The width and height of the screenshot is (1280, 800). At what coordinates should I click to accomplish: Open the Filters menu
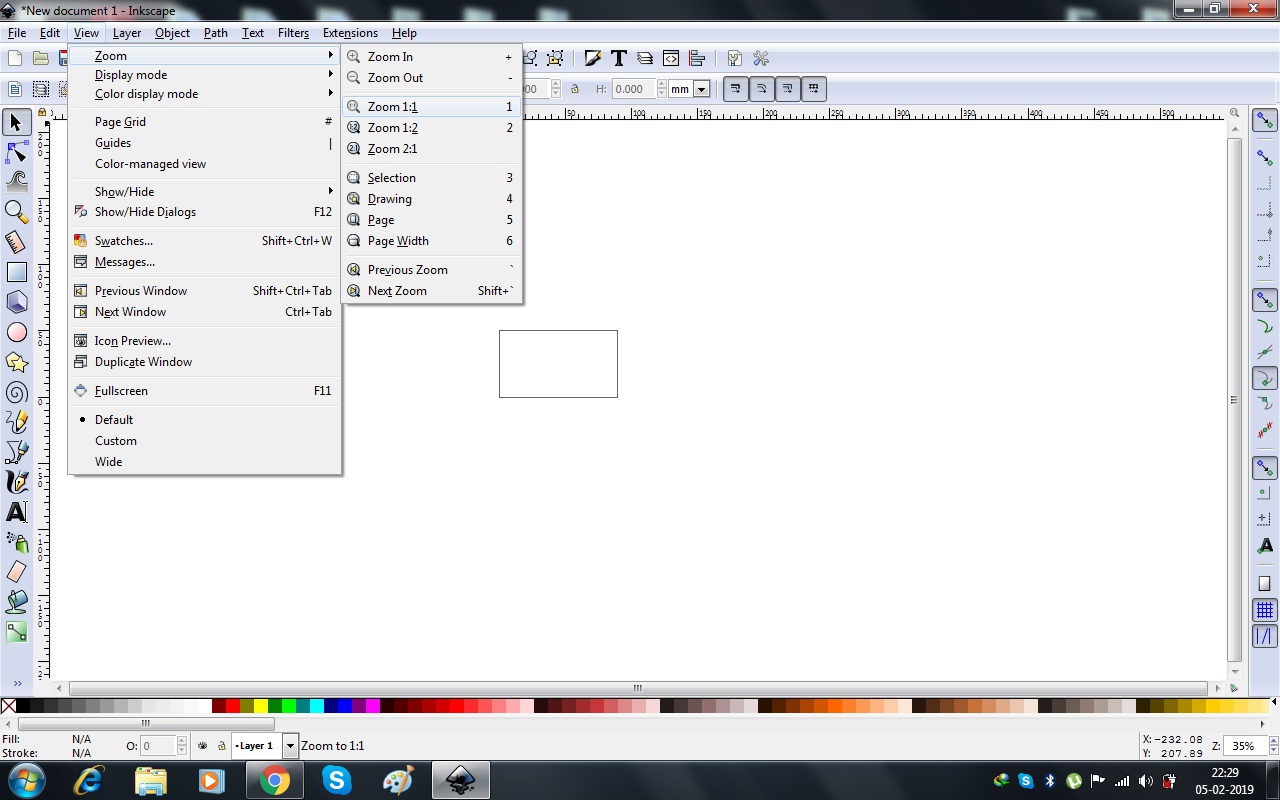coord(293,33)
